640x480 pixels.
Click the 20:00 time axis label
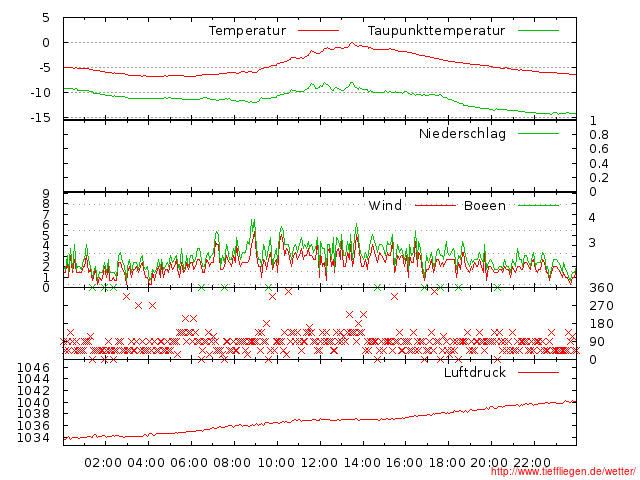pyautogui.click(x=489, y=463)
